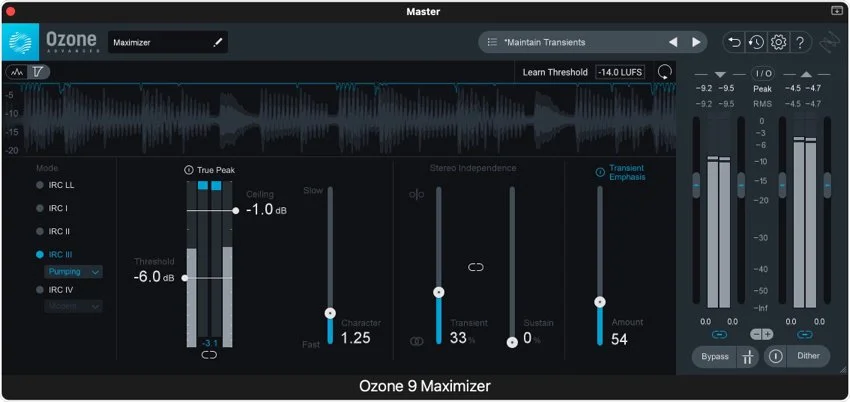Click the input meter down triangle
The width and height of the screenshot is (850, 402).
point(720,74)
